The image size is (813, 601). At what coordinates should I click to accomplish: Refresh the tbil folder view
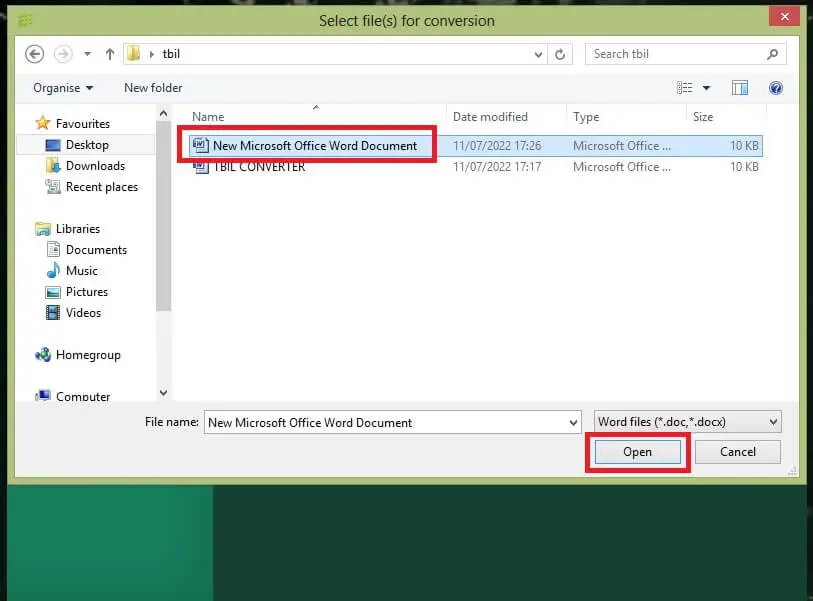pos(560,54)
